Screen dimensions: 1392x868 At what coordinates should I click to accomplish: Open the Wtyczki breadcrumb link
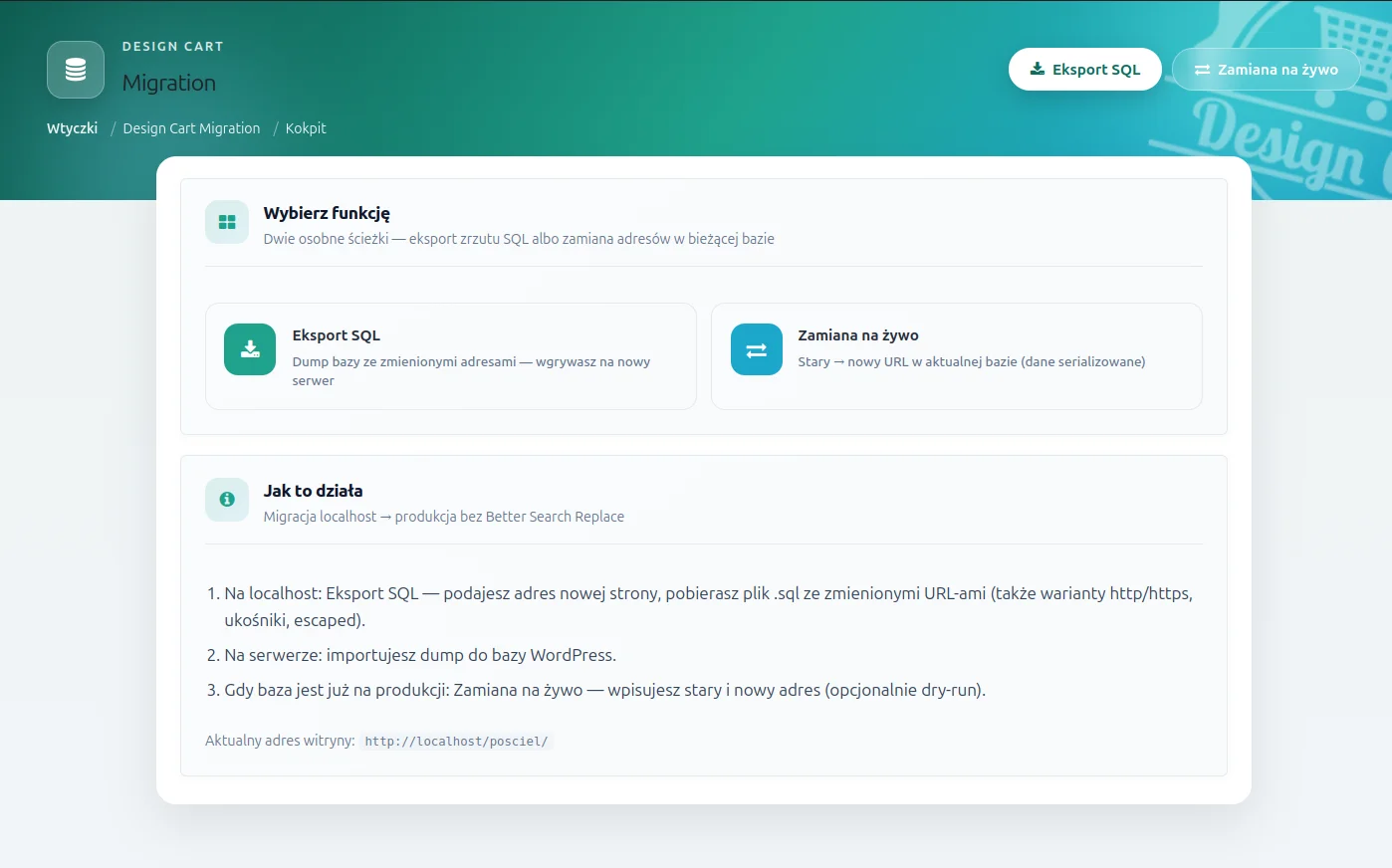(x=72, y=128)
